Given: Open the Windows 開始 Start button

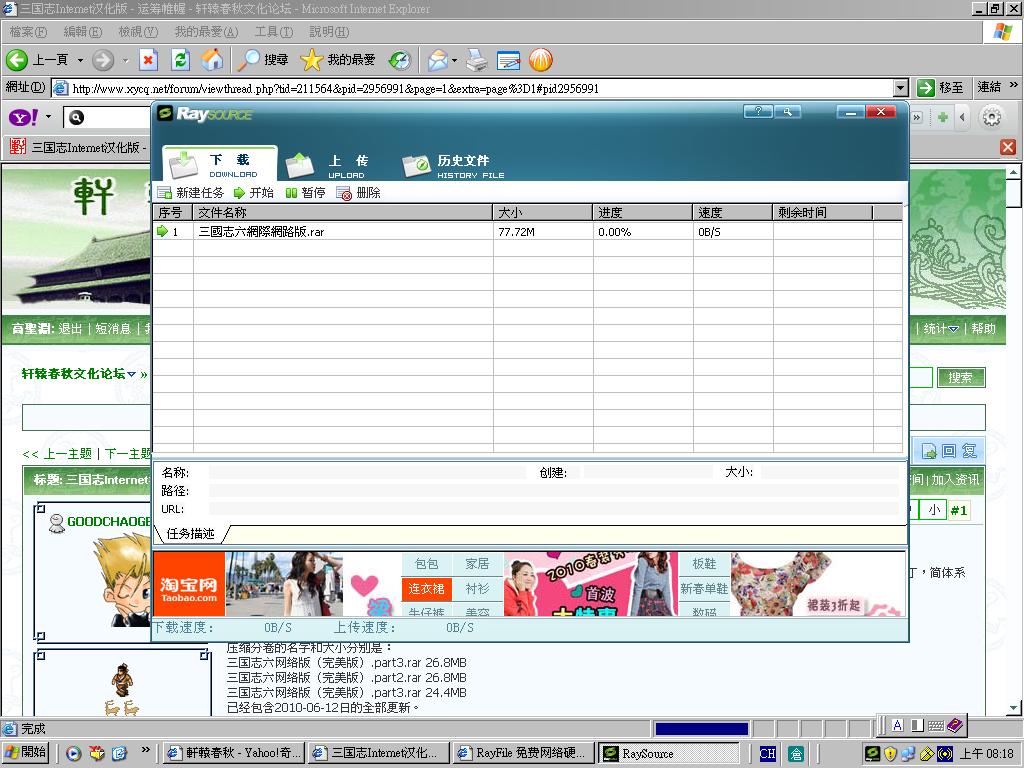Looking at the screenshot, I should tap(27, 753).
